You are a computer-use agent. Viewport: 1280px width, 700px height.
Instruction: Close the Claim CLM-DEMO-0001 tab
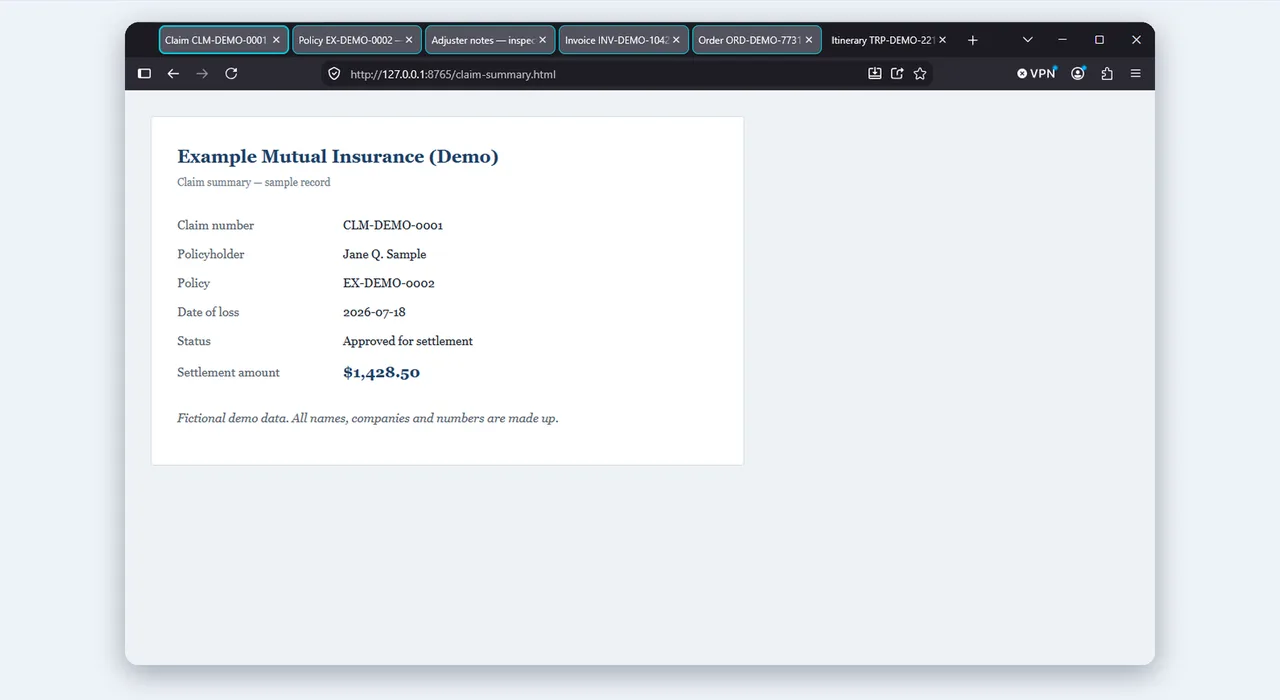coord(277,40)
